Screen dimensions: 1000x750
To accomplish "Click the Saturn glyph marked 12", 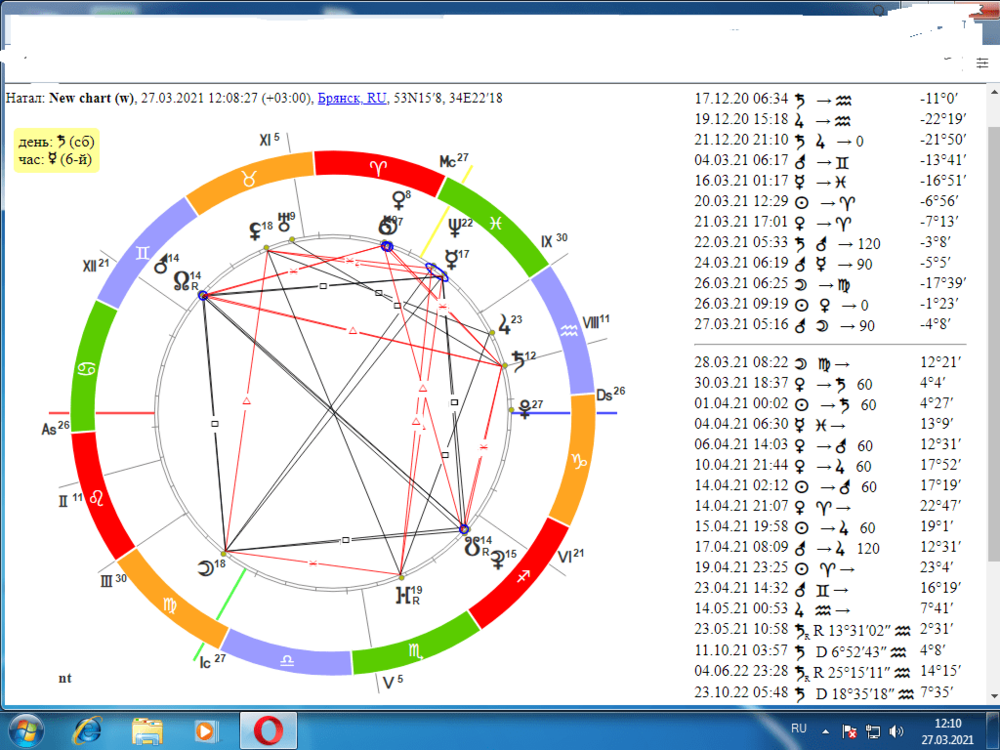I will pyautogui.click(x=518, y=363).
